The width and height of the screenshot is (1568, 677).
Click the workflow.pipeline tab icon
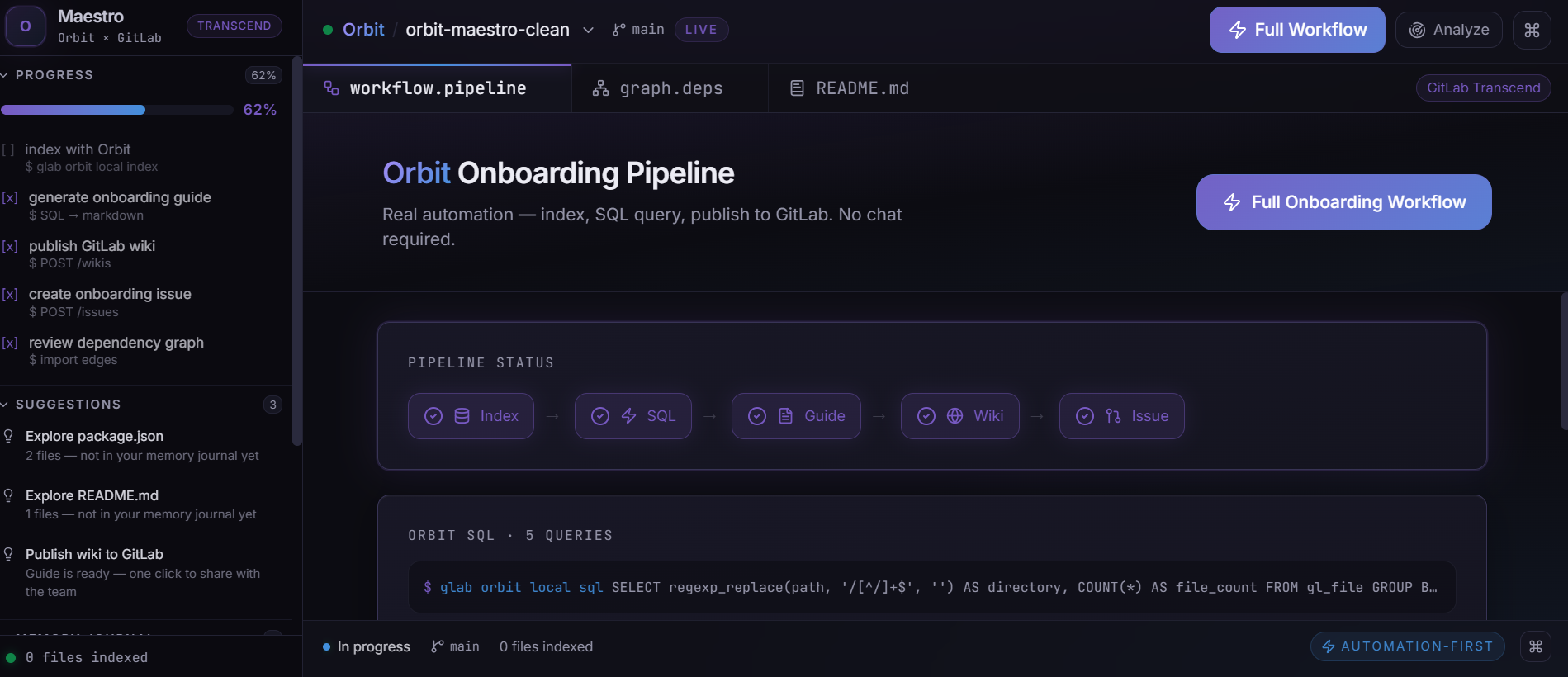click(331, 88)
